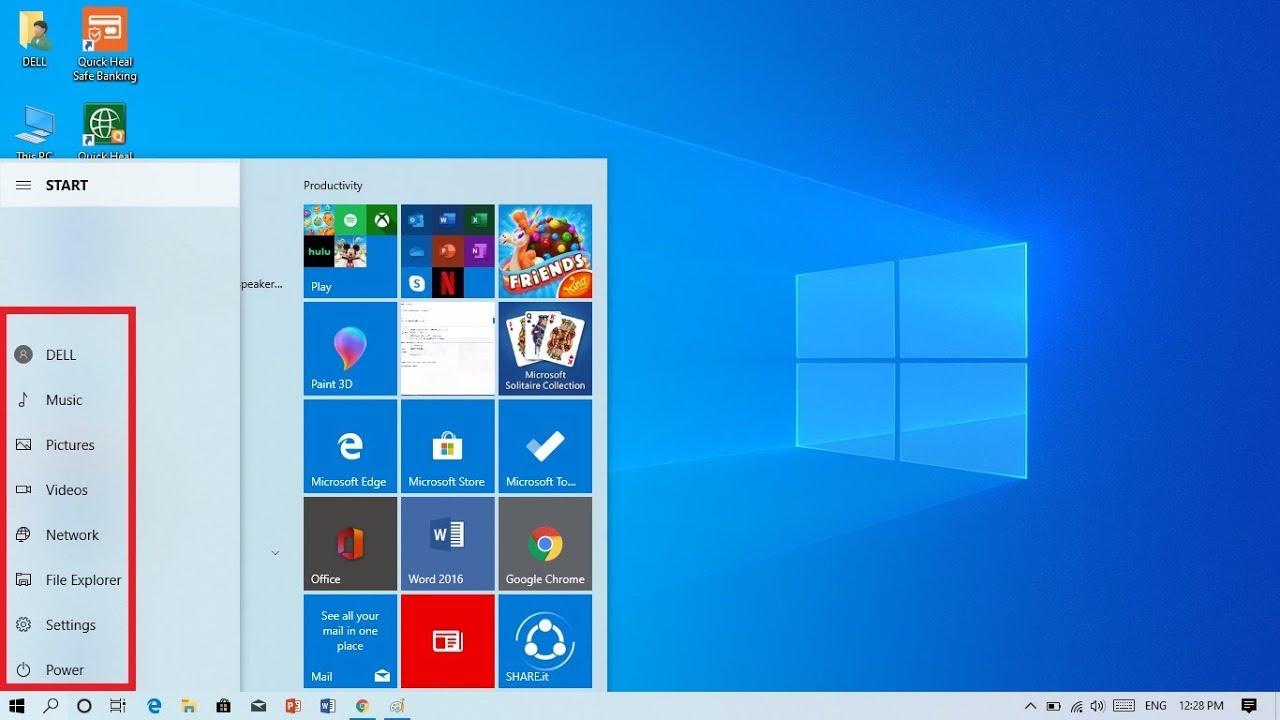Image resolution: width=1280 pixels, height=720 pixels.
Task: Launch the Candy Crush Friends tile
Action: [545, 251]
